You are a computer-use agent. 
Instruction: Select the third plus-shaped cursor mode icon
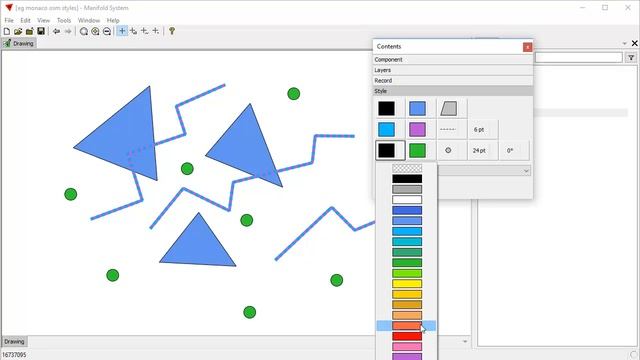point(144,31)
